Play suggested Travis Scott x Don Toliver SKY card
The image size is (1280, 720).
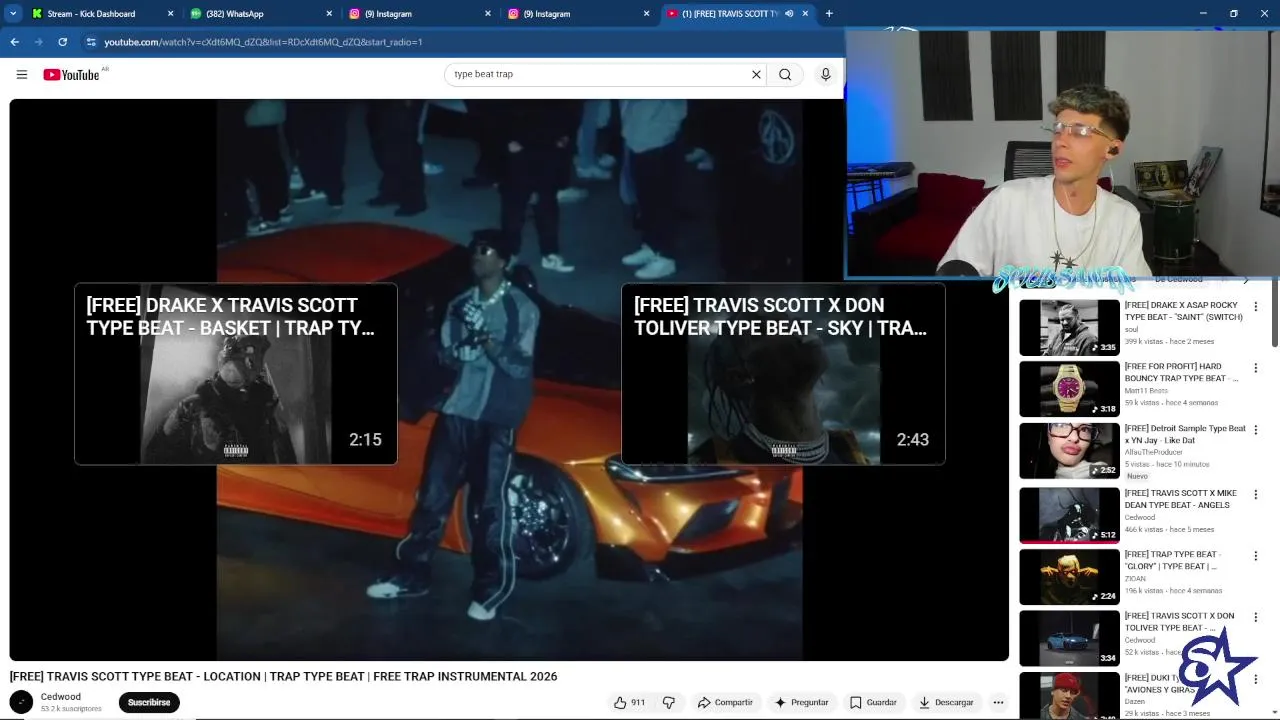coord(783,374)
